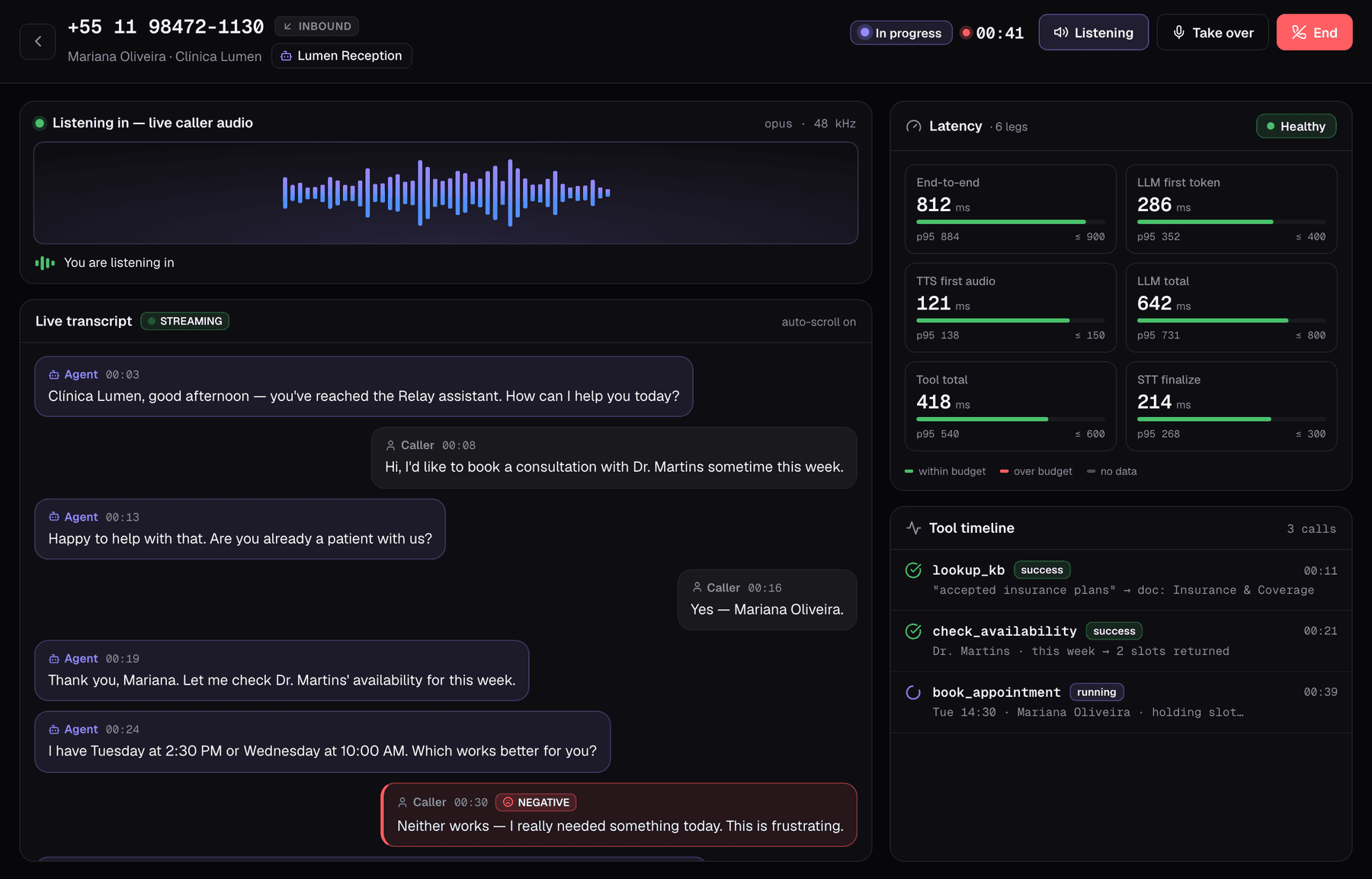Image resolution: width=1372 pixels, height=879 pixels.
Task: Click End-to-end latency progress bar
Action: [1010, 222]
